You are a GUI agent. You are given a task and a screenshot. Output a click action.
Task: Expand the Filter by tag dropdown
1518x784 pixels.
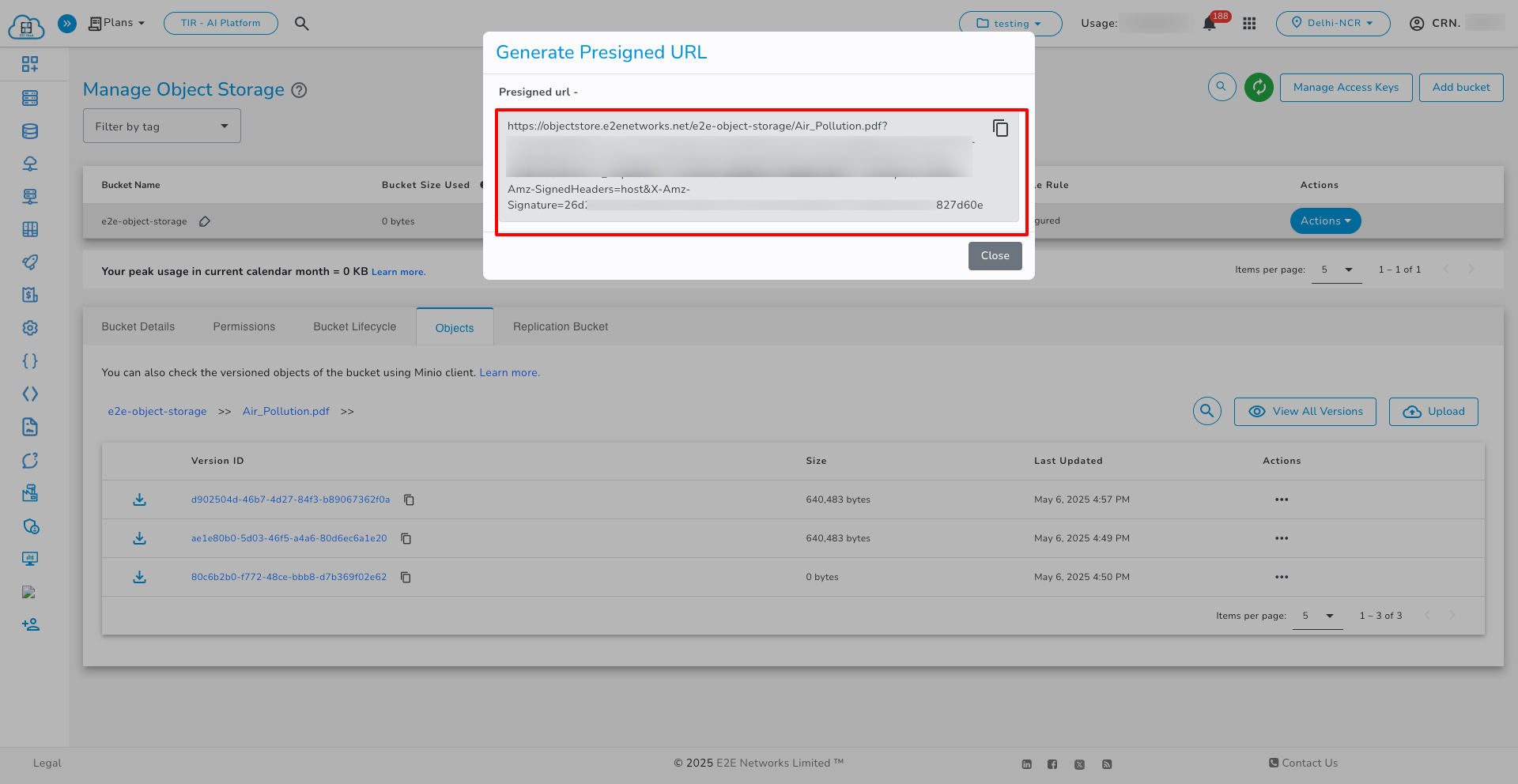click(161, 126)
